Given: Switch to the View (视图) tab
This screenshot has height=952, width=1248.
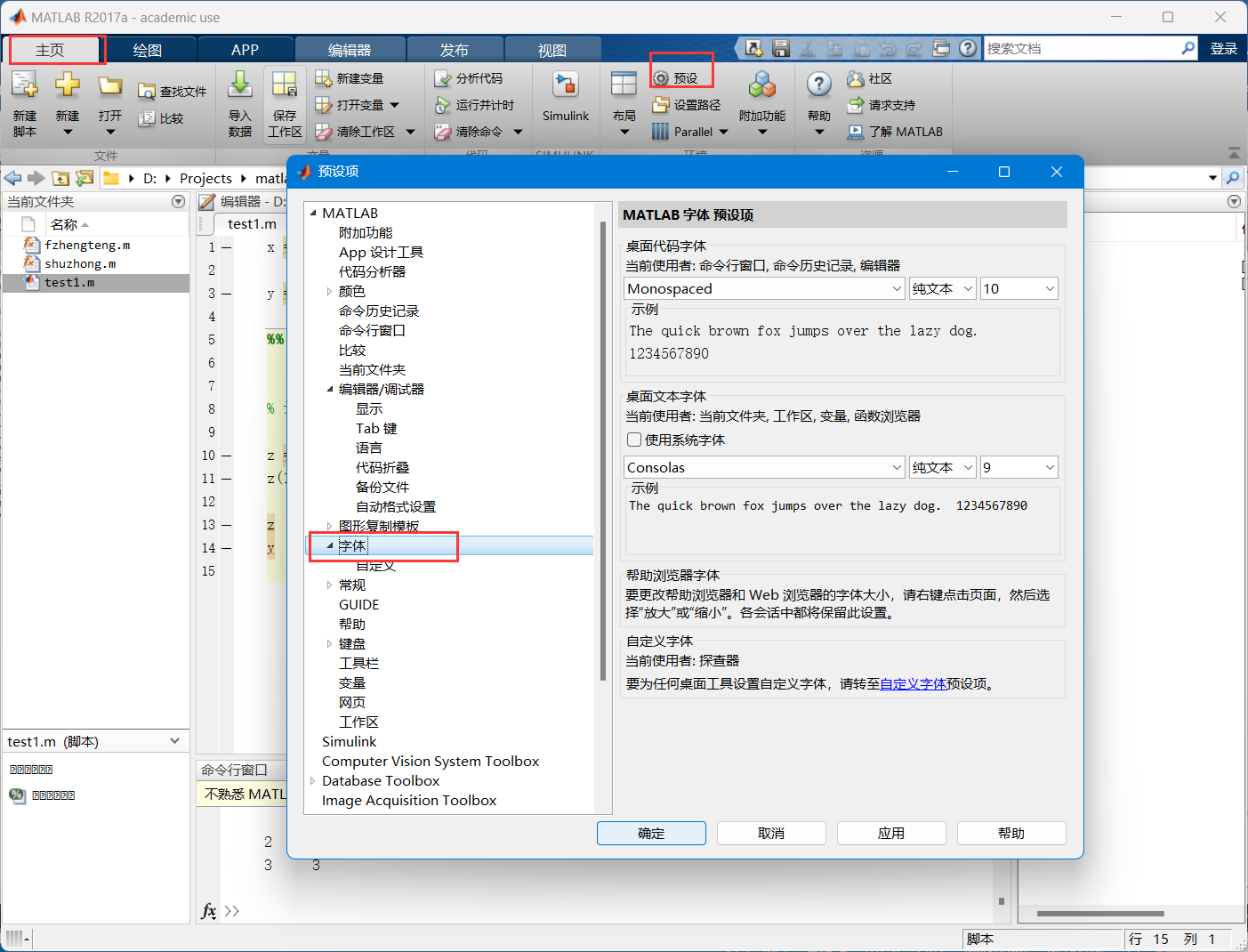Looking at the screenshot, I should [x=552, y=50].
